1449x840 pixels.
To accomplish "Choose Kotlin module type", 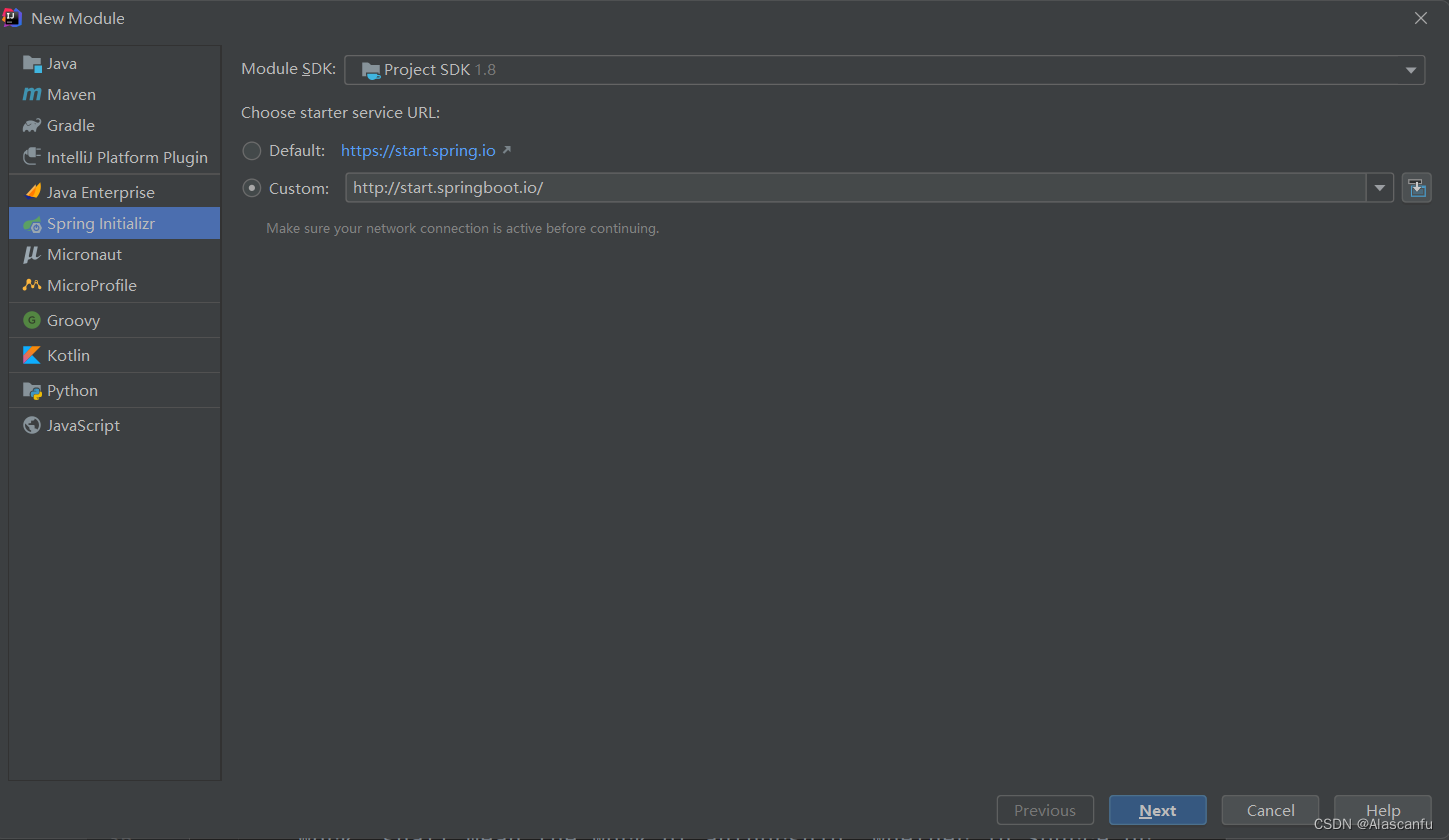I will click(115, 356).
